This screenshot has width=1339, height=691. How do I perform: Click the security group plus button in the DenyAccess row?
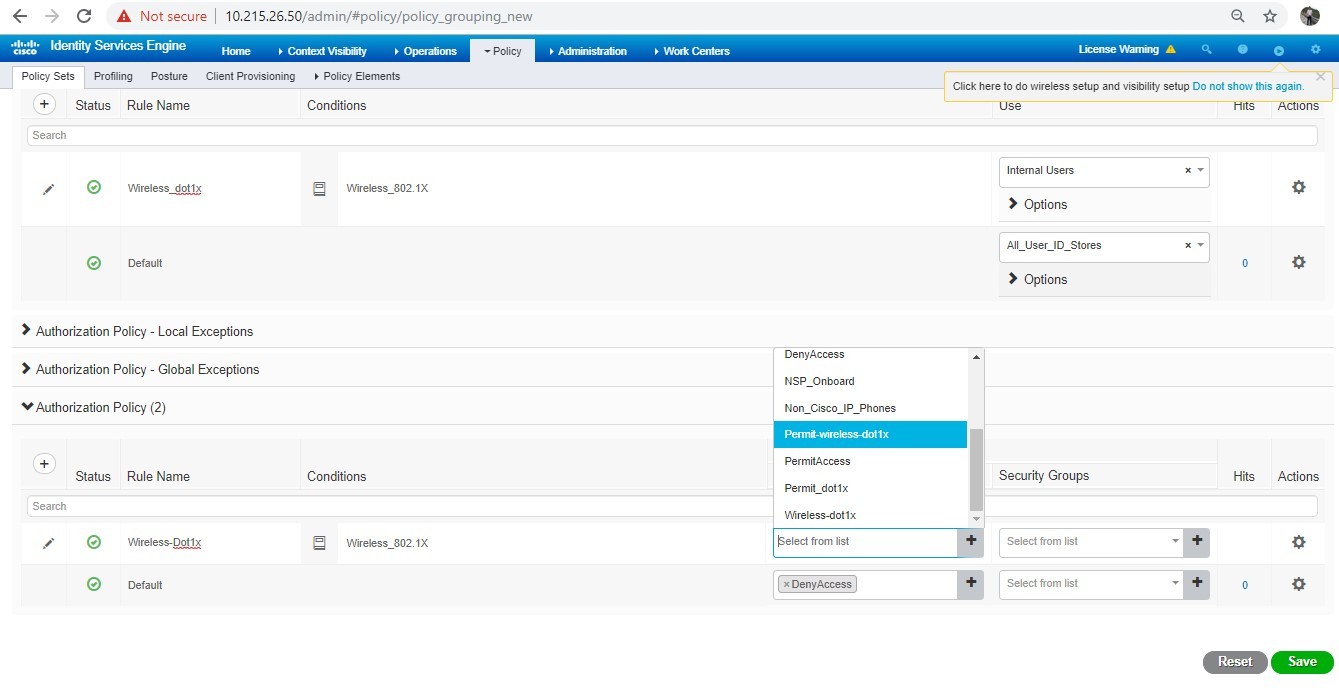1197,583
